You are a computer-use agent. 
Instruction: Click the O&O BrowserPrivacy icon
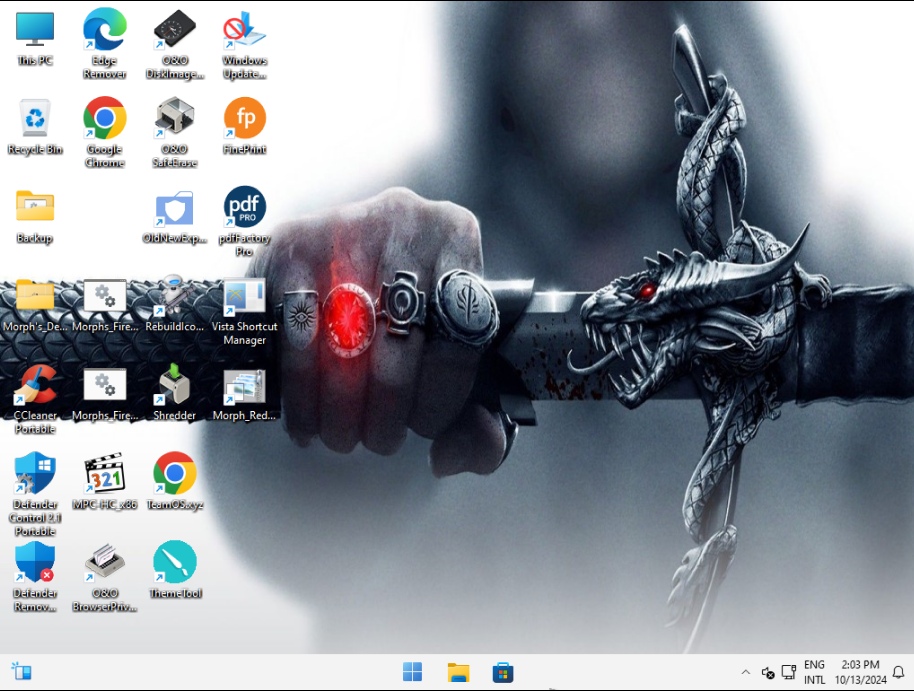tap(105, 577)
